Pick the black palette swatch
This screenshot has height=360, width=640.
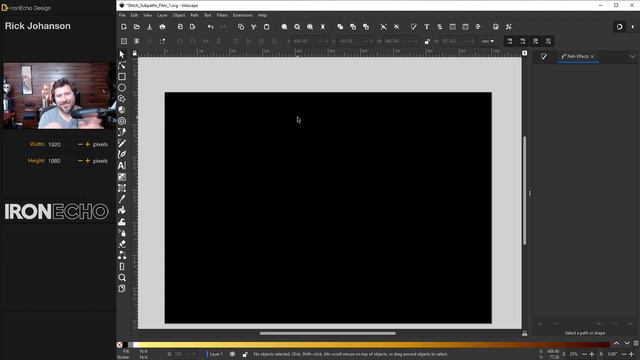pyautogui.click(x=125, y=345)
